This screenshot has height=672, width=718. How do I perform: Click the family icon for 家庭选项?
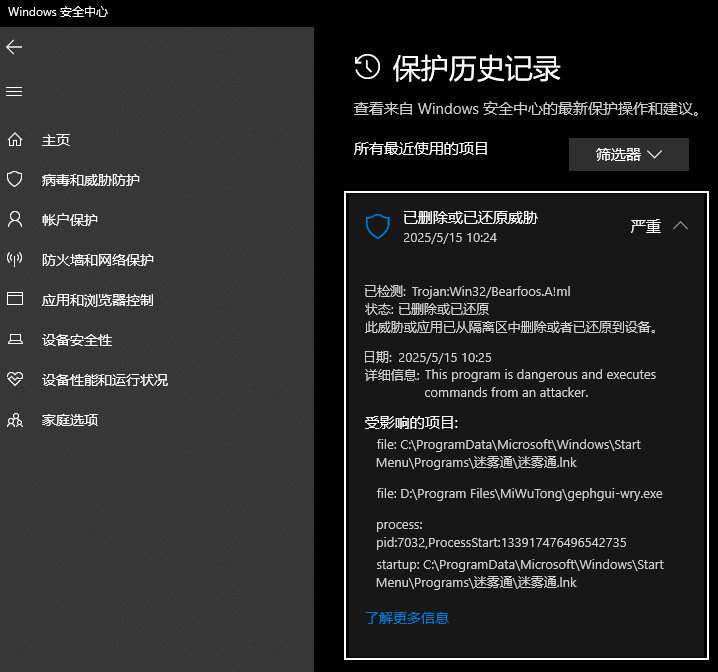(x=15, y=420)
